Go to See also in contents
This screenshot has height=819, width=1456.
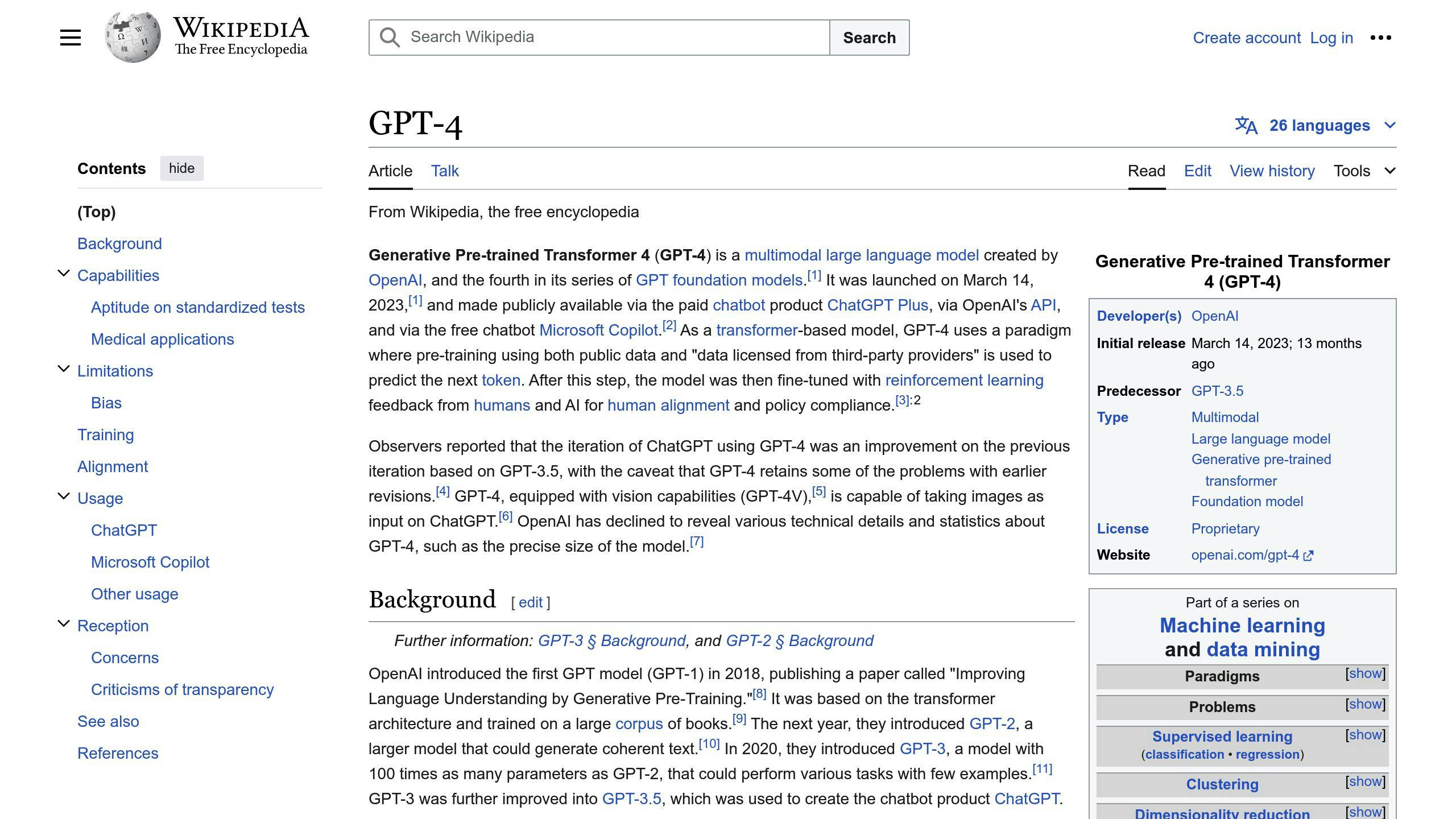[x=108, y=721]
